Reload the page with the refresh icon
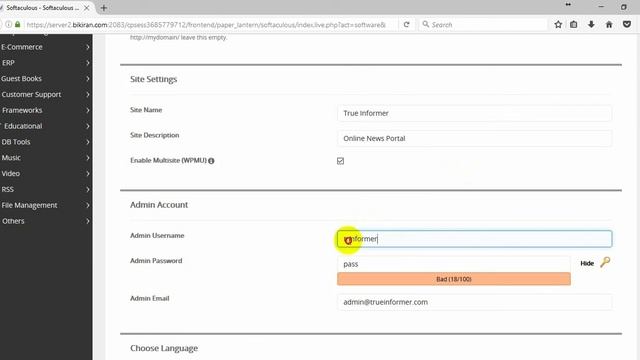The image size is (640, 360). click(406, 24)
